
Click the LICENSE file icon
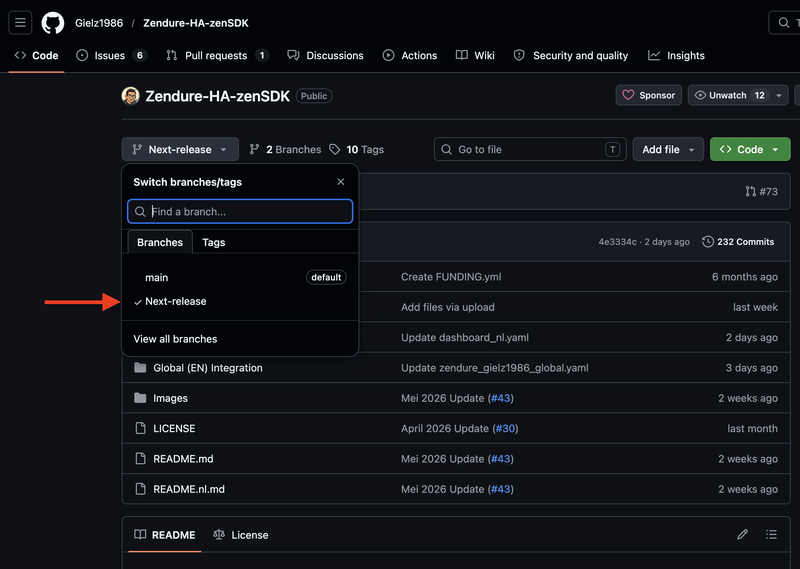click(x=140, y=429)
